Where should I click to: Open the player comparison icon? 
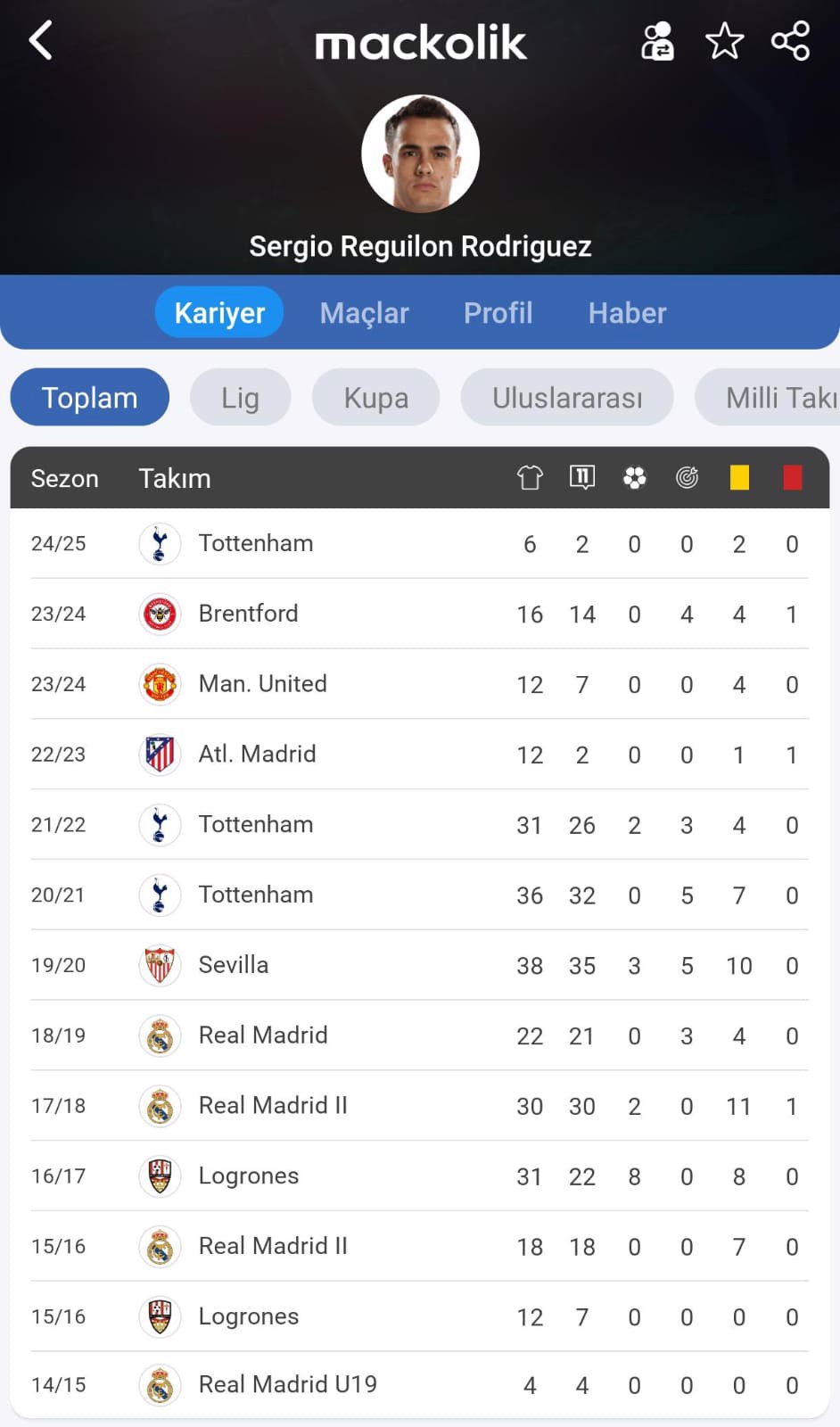pyautogui.click(x=657, y=41)
